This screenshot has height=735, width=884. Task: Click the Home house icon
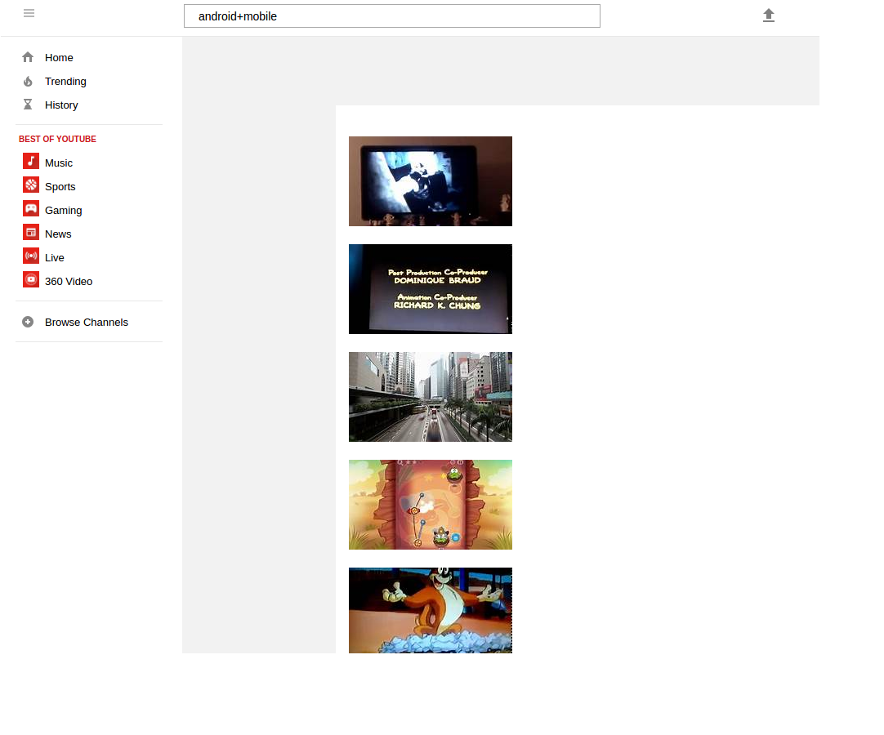tap(28, 57)
